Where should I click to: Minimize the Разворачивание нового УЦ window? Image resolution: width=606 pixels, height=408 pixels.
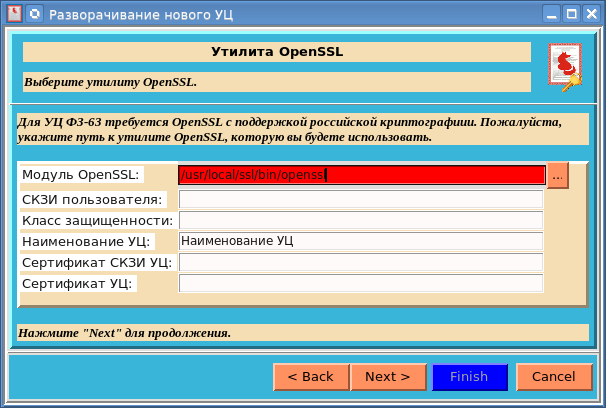point(552,14)
